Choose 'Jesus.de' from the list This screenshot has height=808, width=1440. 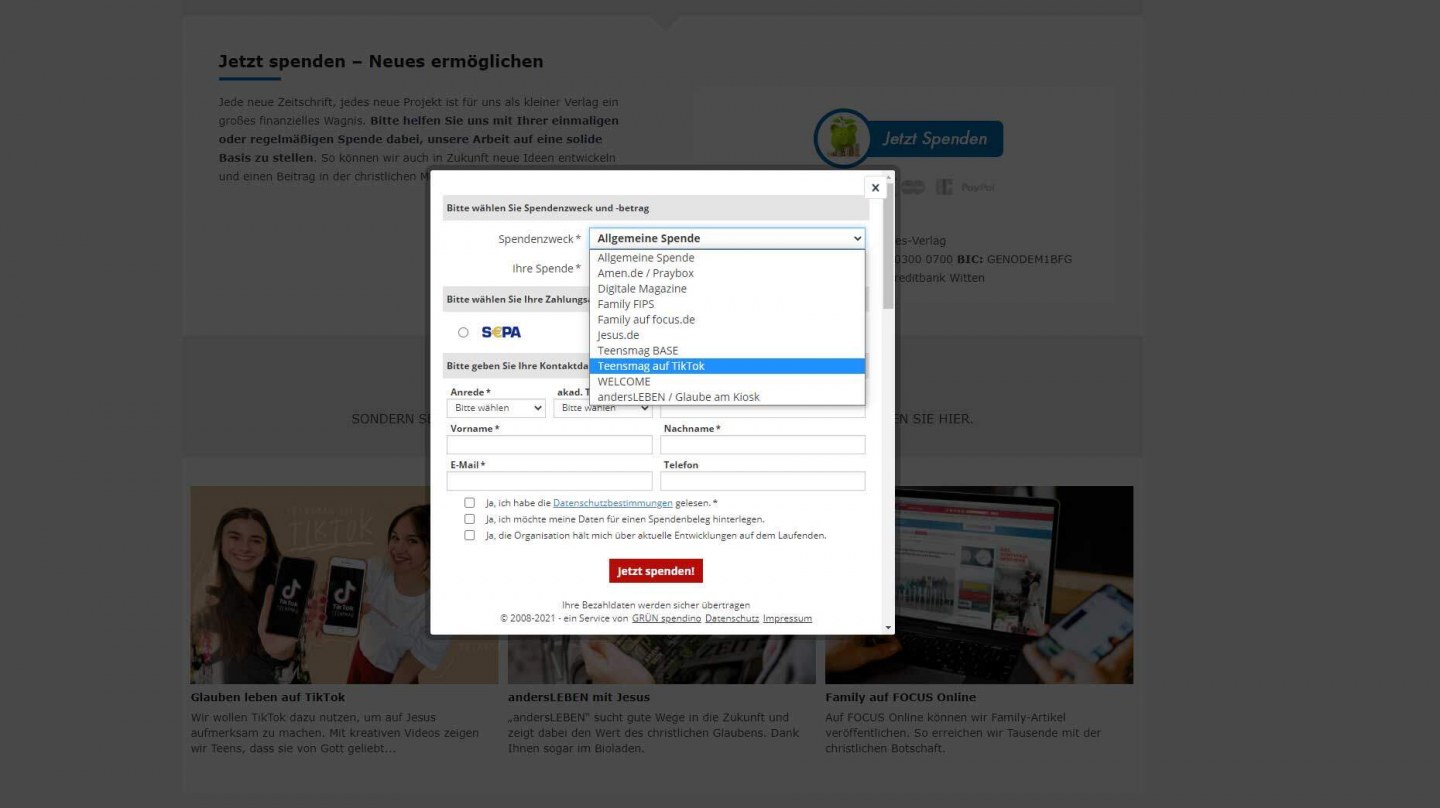pos(727,335)
